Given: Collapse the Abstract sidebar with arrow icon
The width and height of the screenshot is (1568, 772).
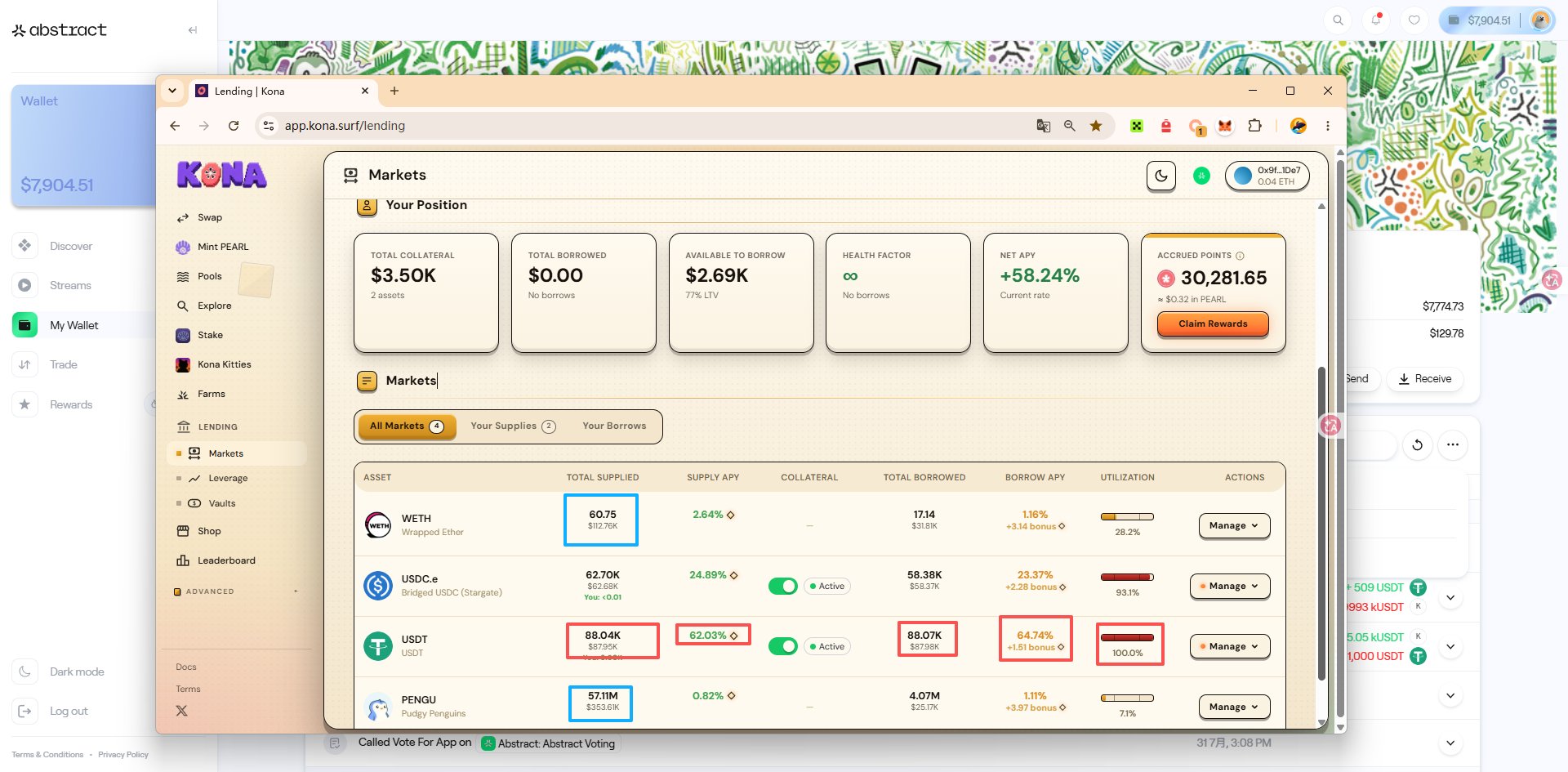Looking at the screenshot, I should pyautogui.click(x=193, y=30).
